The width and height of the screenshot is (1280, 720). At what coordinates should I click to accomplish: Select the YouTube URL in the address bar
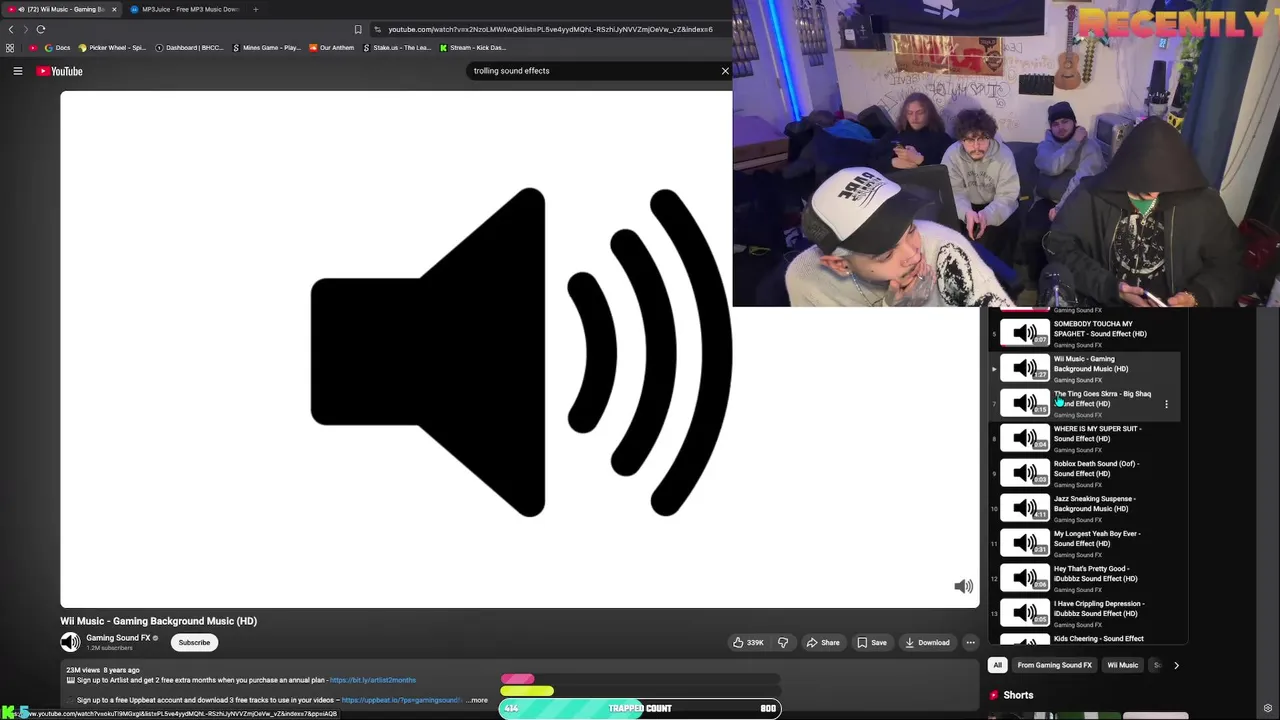pyautogui.click(x=550, y=29)
